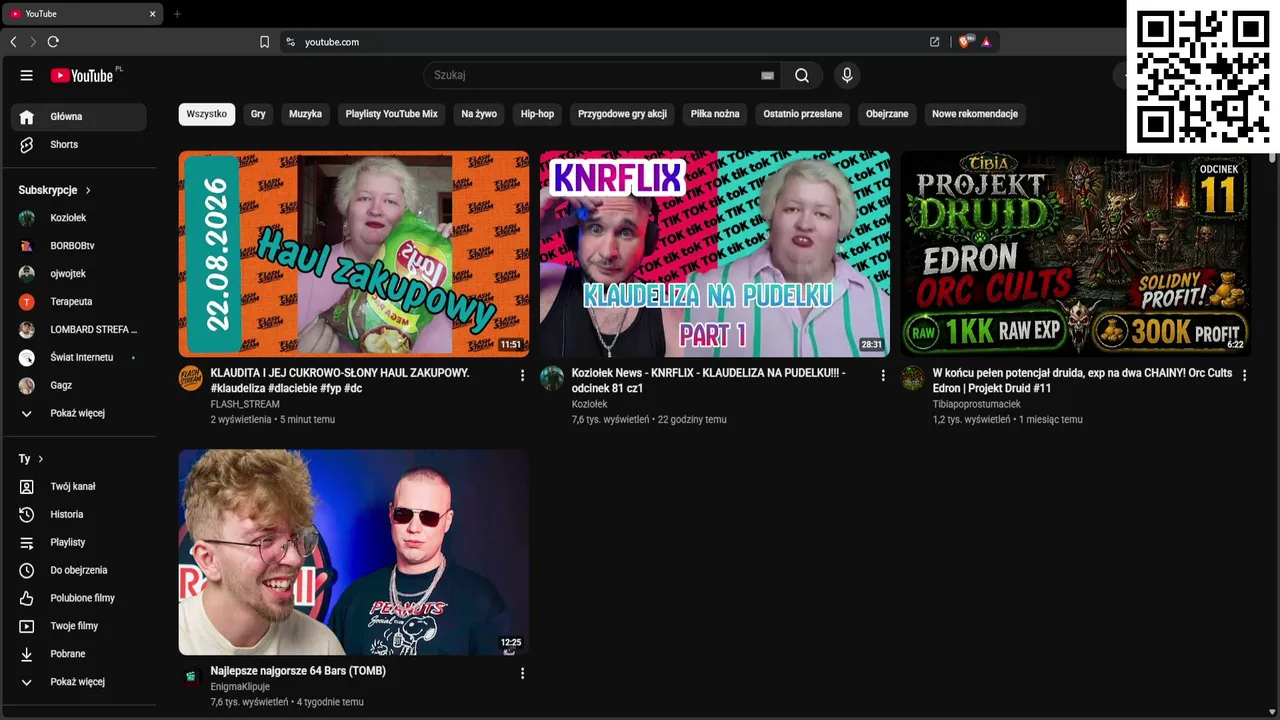The height and width of the screenshot is (720, 1280).
Task: Select the Obejrzane filter chip
Action: [x=887, y=114]
